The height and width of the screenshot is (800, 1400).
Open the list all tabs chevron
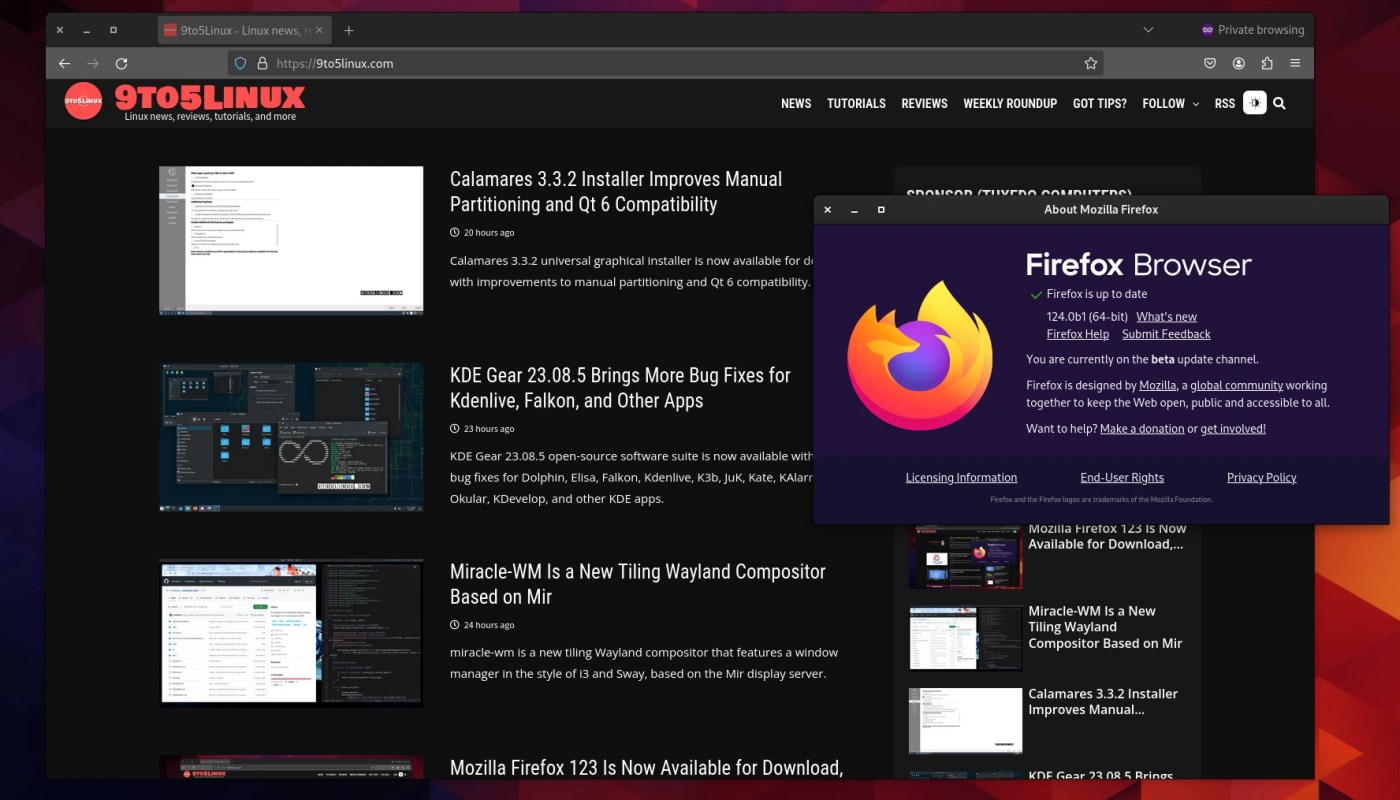coord(1148,30)
